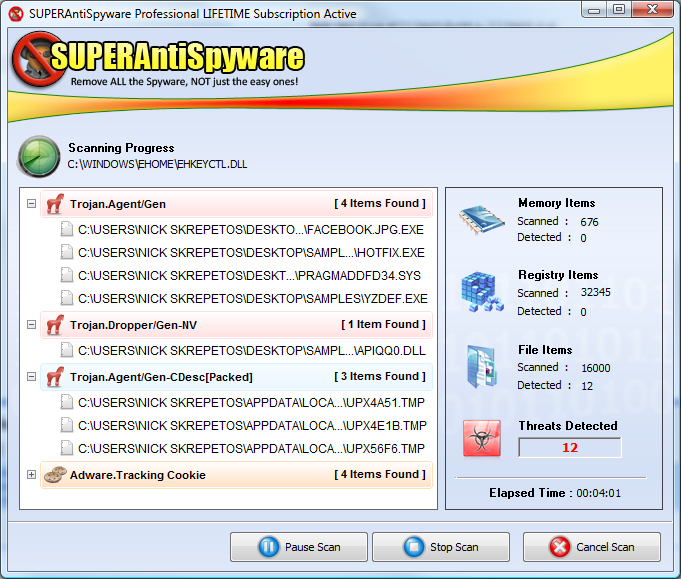Screen dimensions: 681x579
Task: Click the Registry Items scanned value 32345
Action: (596, 292)
